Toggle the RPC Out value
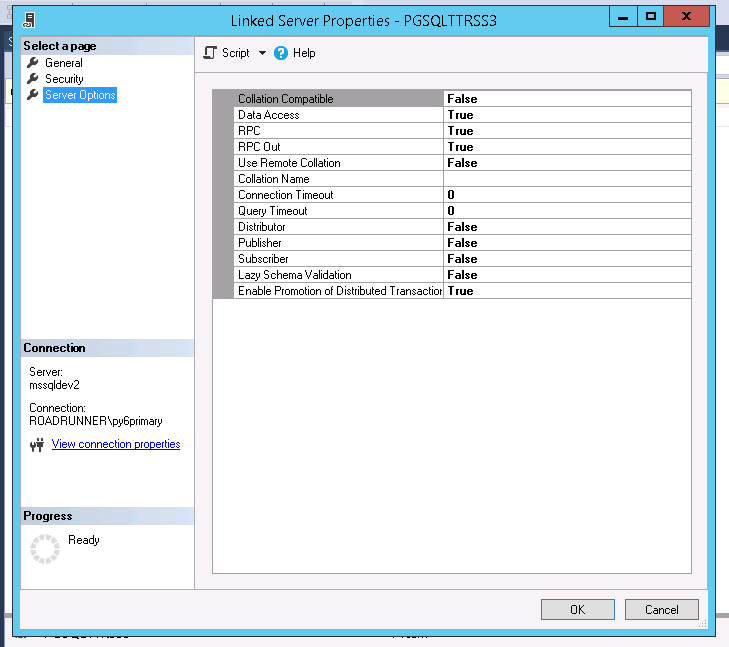Viewport: 729px width, 647px height. point(567,147)
